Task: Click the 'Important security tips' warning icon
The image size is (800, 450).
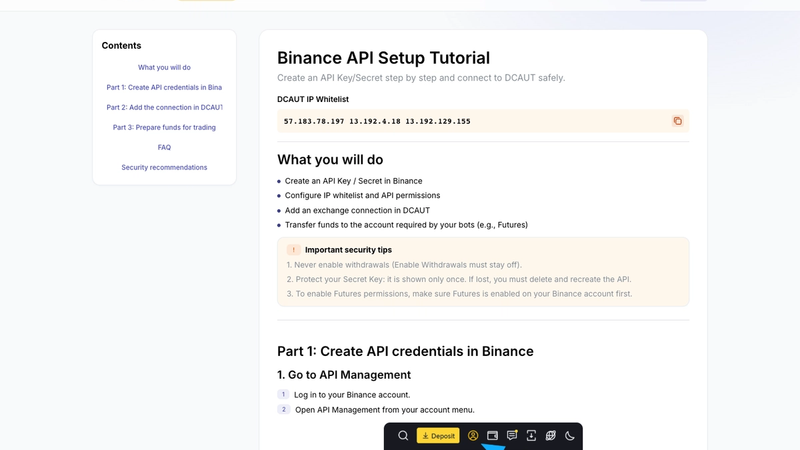Action: pos(293,249)
